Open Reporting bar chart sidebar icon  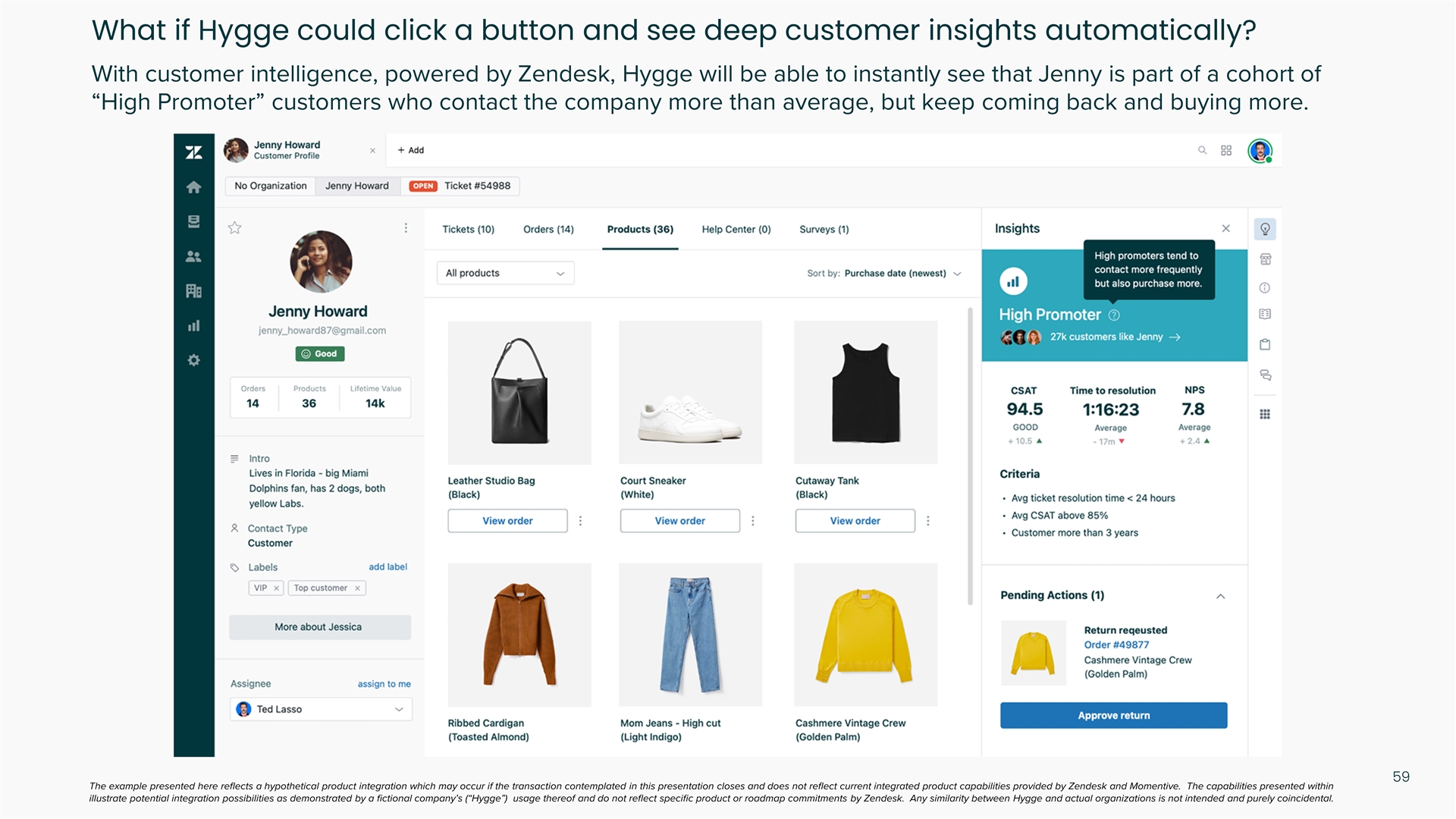coord(194,326)
